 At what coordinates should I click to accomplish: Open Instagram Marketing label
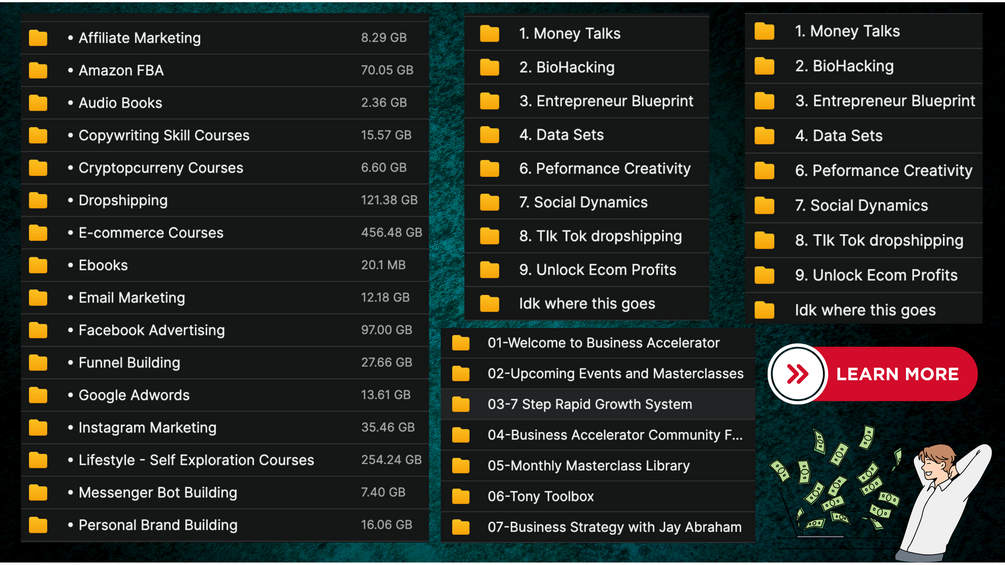point(147,427)
